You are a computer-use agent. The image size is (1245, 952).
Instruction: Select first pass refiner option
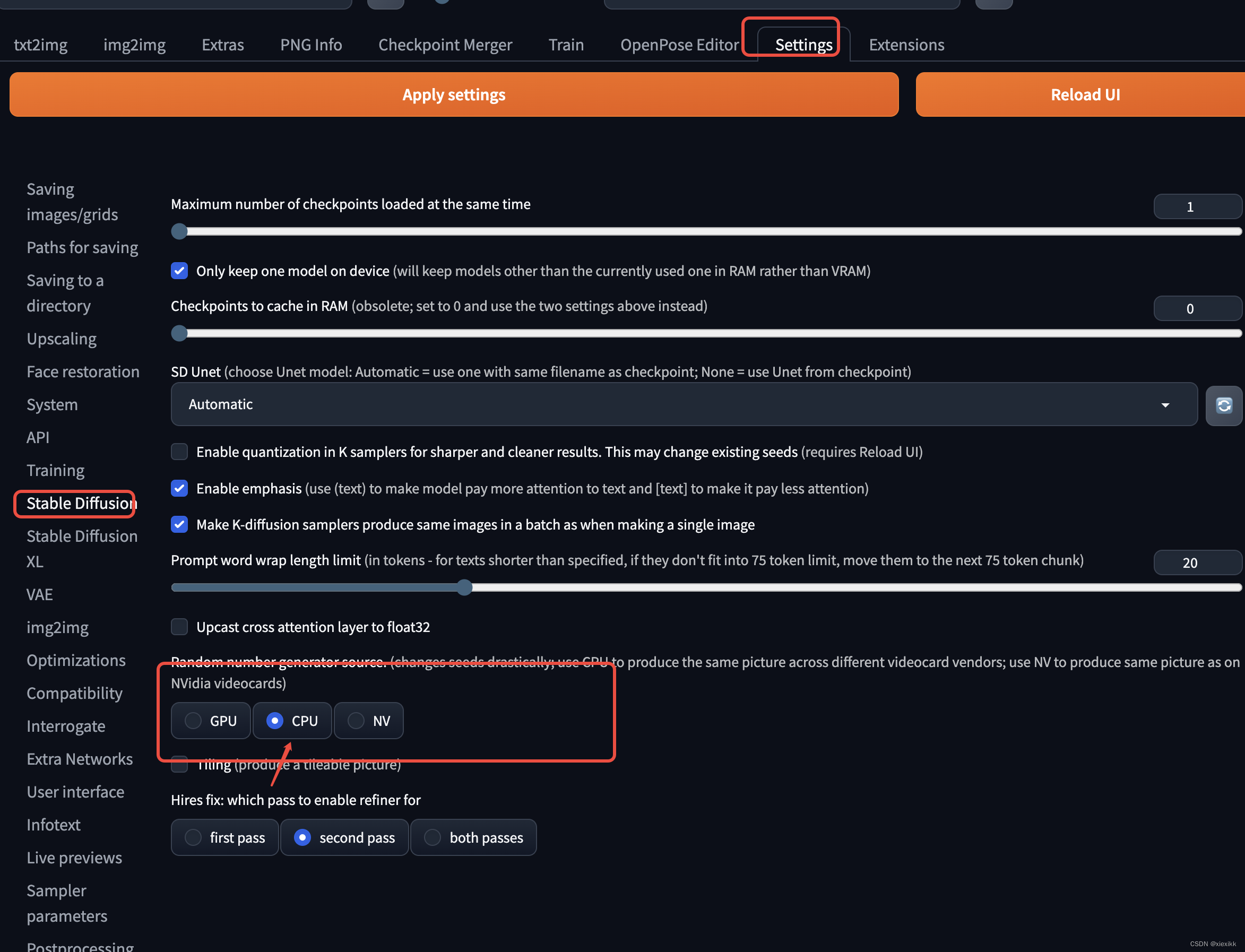point(193,837)
